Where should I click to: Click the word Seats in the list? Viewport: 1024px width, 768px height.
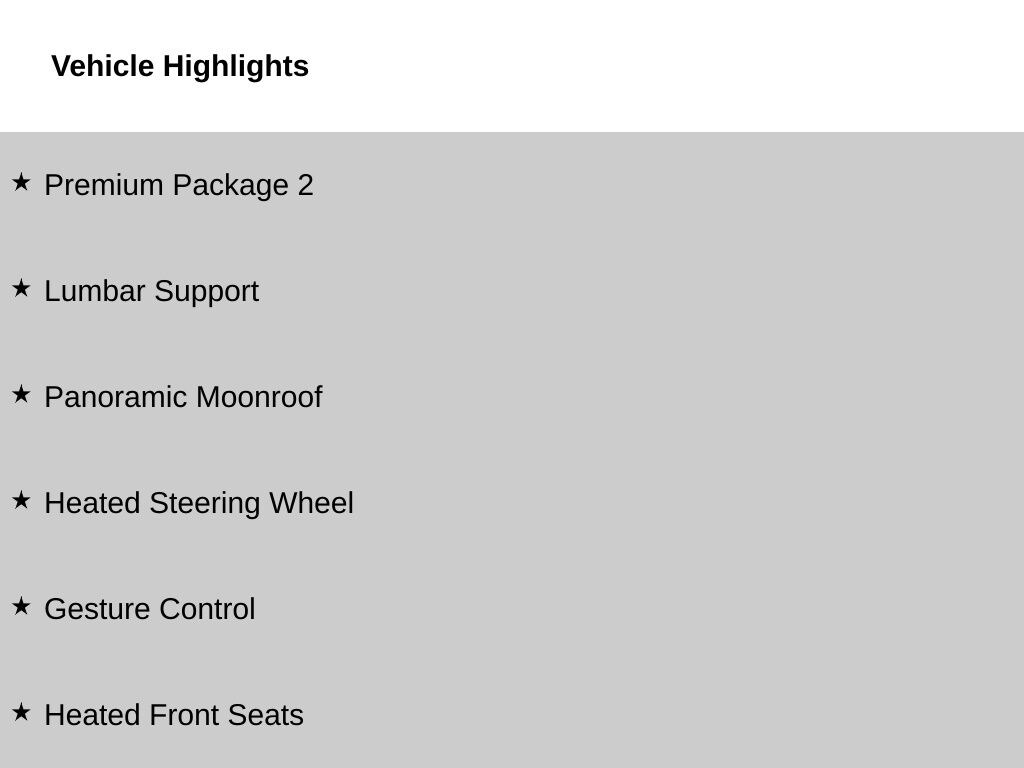(266, 715)
